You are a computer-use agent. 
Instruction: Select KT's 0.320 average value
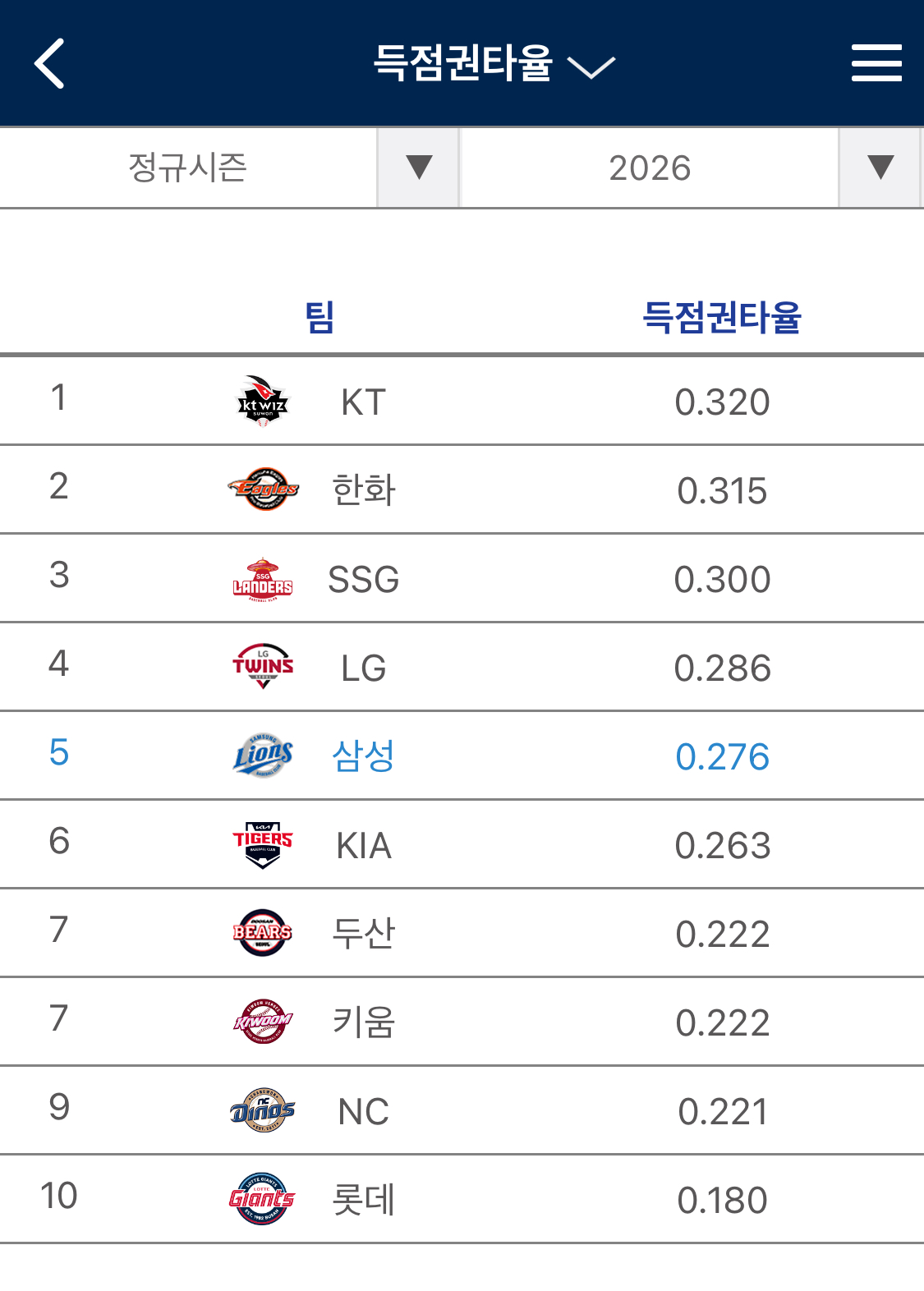point(722,402)
